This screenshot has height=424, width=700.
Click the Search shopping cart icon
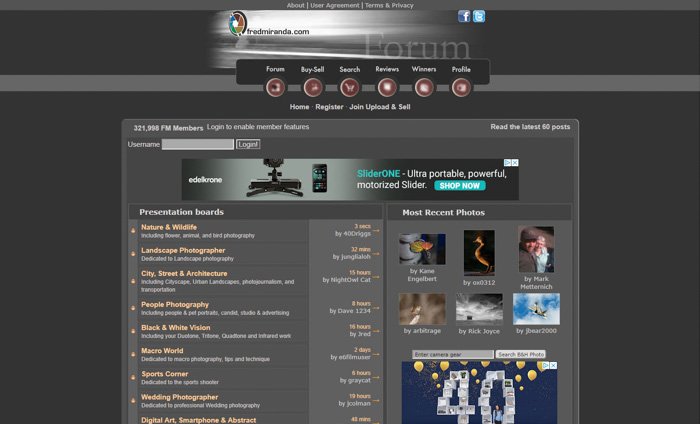pyautogui.click(x=350, y=87)
